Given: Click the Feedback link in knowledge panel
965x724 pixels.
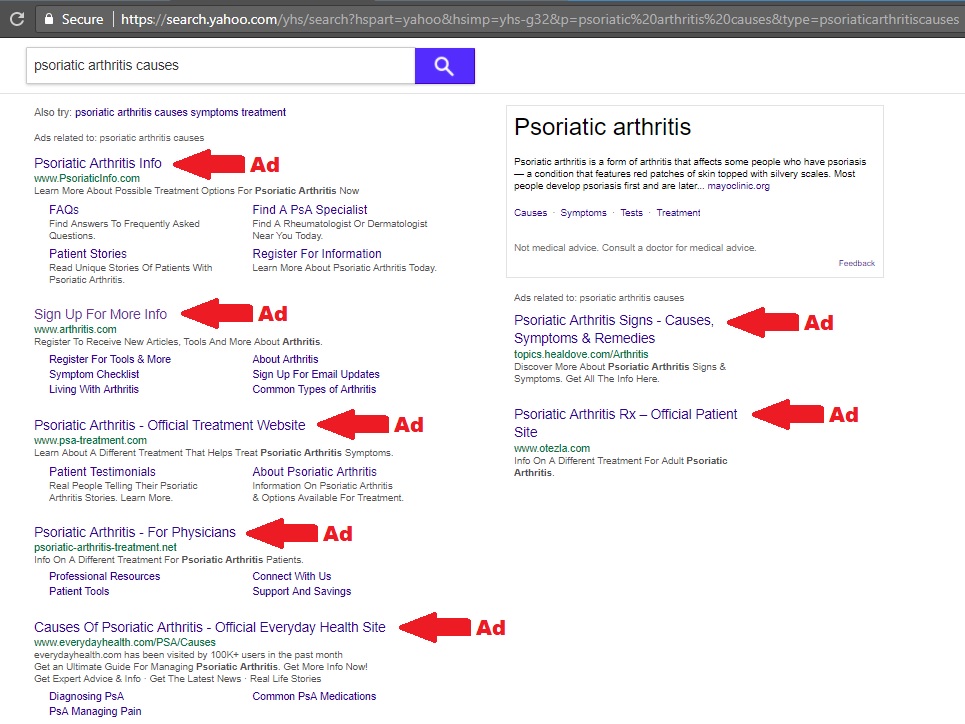Looking at the screenshot, I should 857,263.
